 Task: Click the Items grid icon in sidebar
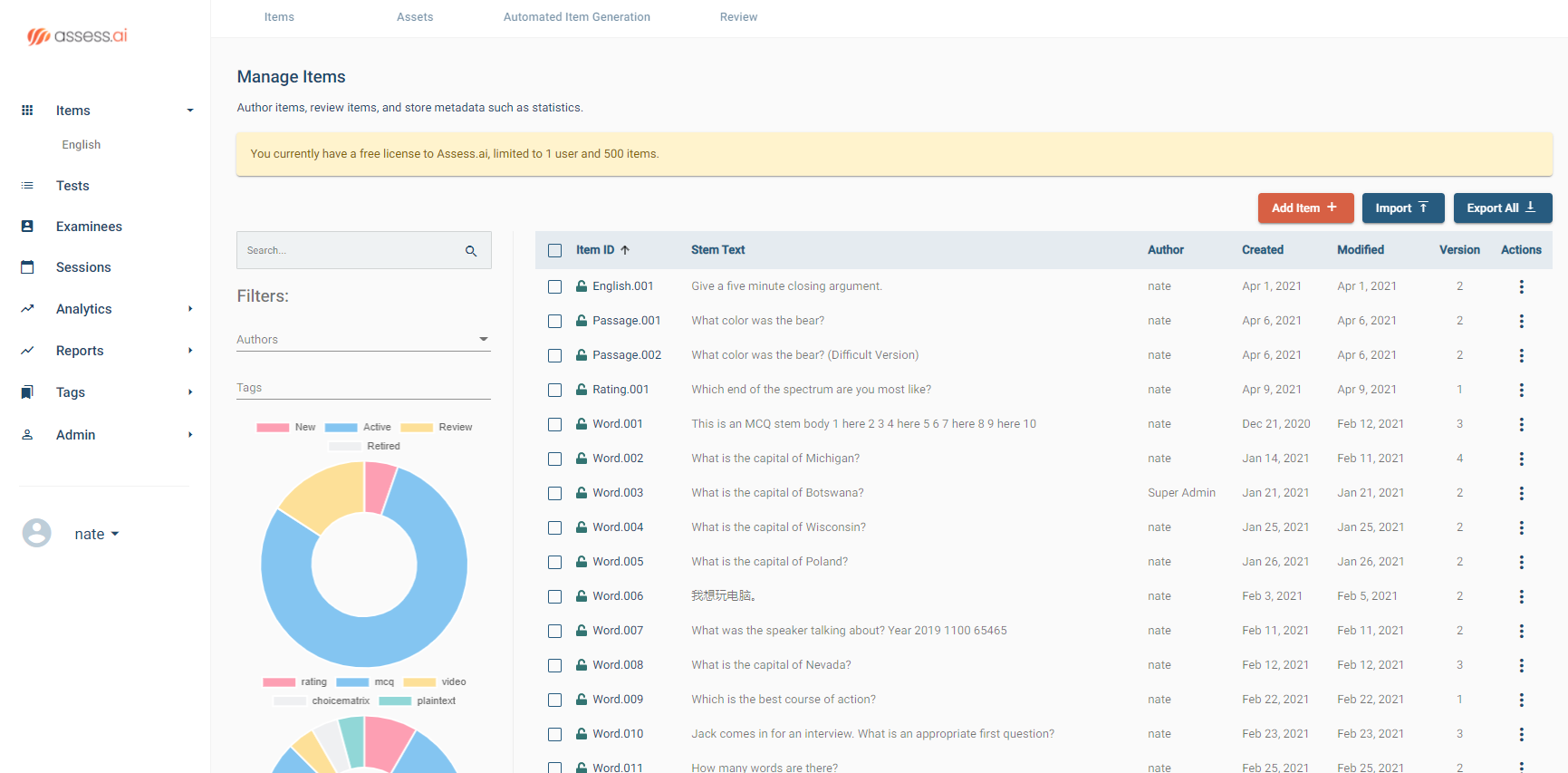click(x=27, y=111)
